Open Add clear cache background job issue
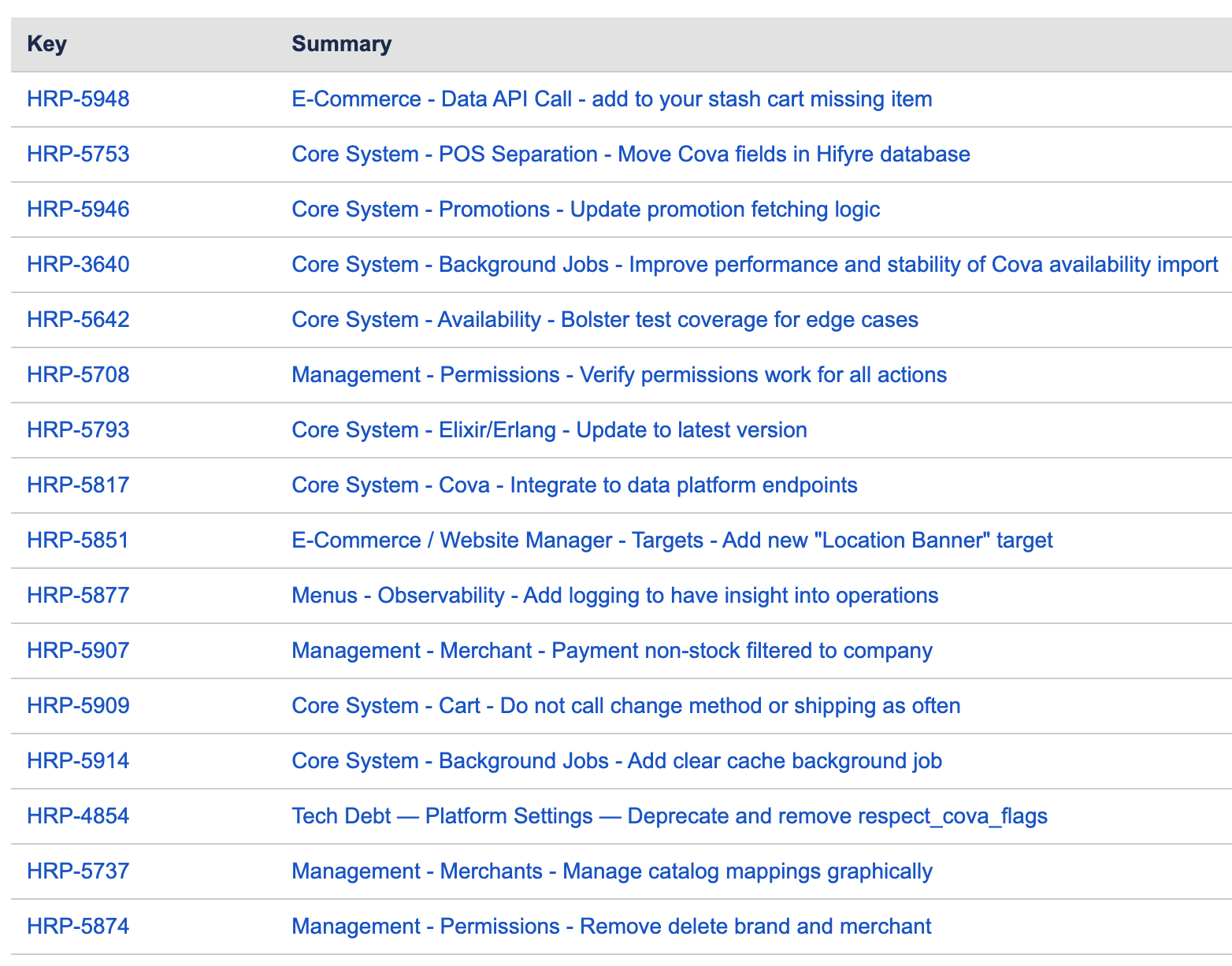Image resolution: width=1232 pixels, height=966 pixels. pyautogui.click(x=616, y=761)
